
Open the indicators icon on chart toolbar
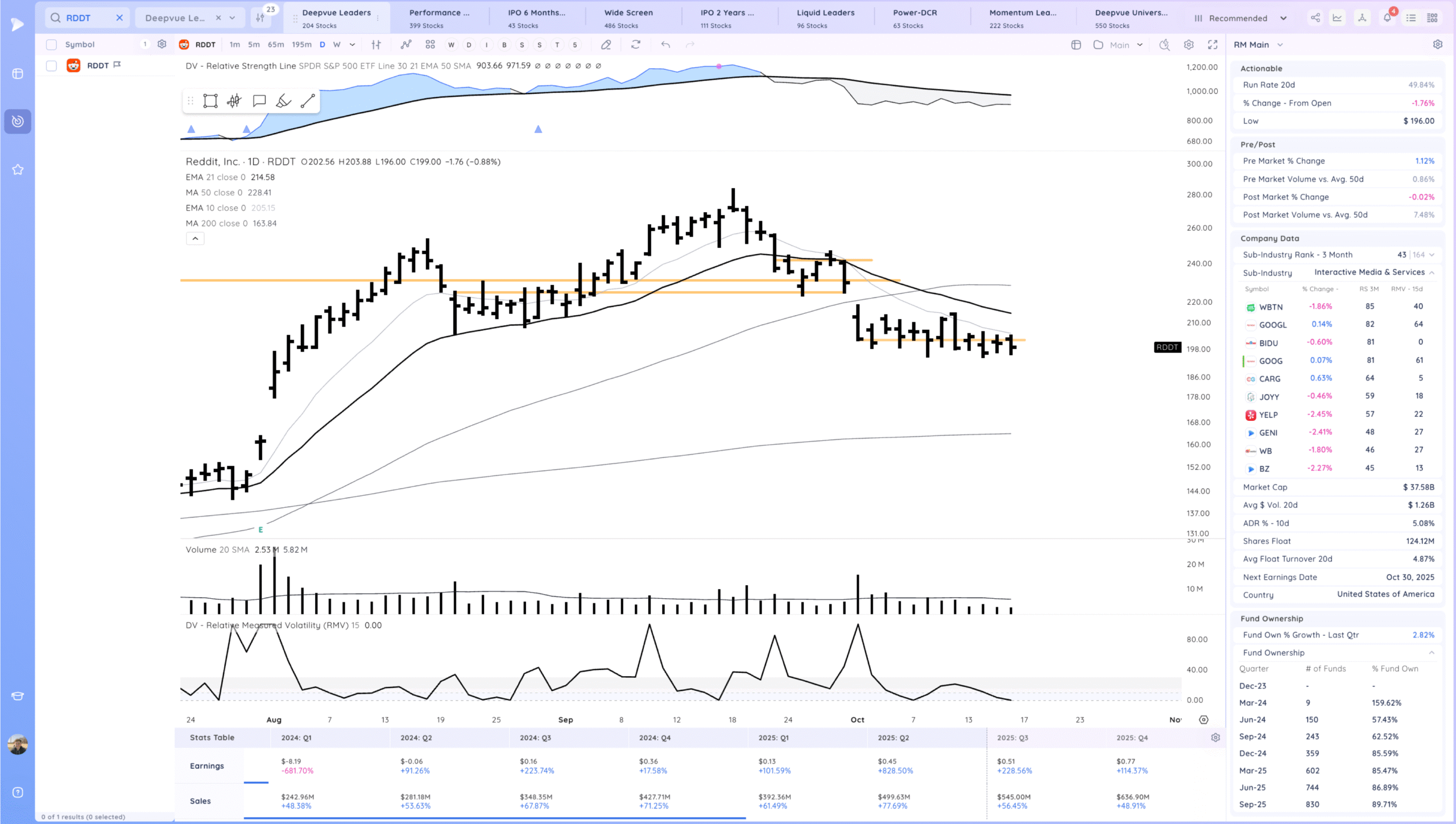pos(406,44)
